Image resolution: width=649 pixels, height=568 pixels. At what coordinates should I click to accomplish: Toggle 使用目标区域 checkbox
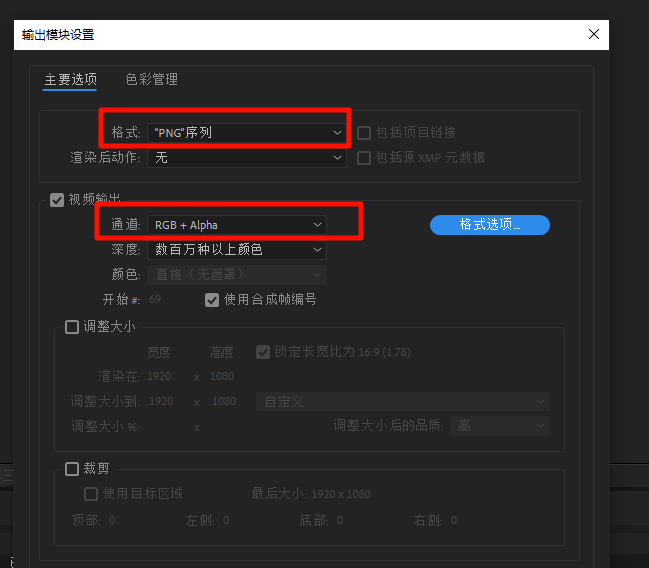pyautogui.click(x=91, y=494)
